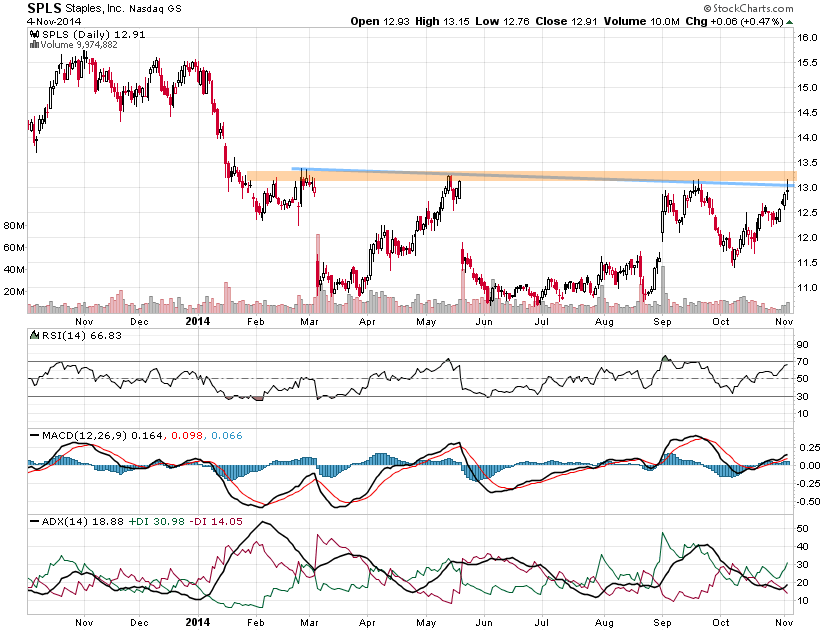Click the 'High 13.15' quote value
Screen dimensions: 832x632
[443, 22]
